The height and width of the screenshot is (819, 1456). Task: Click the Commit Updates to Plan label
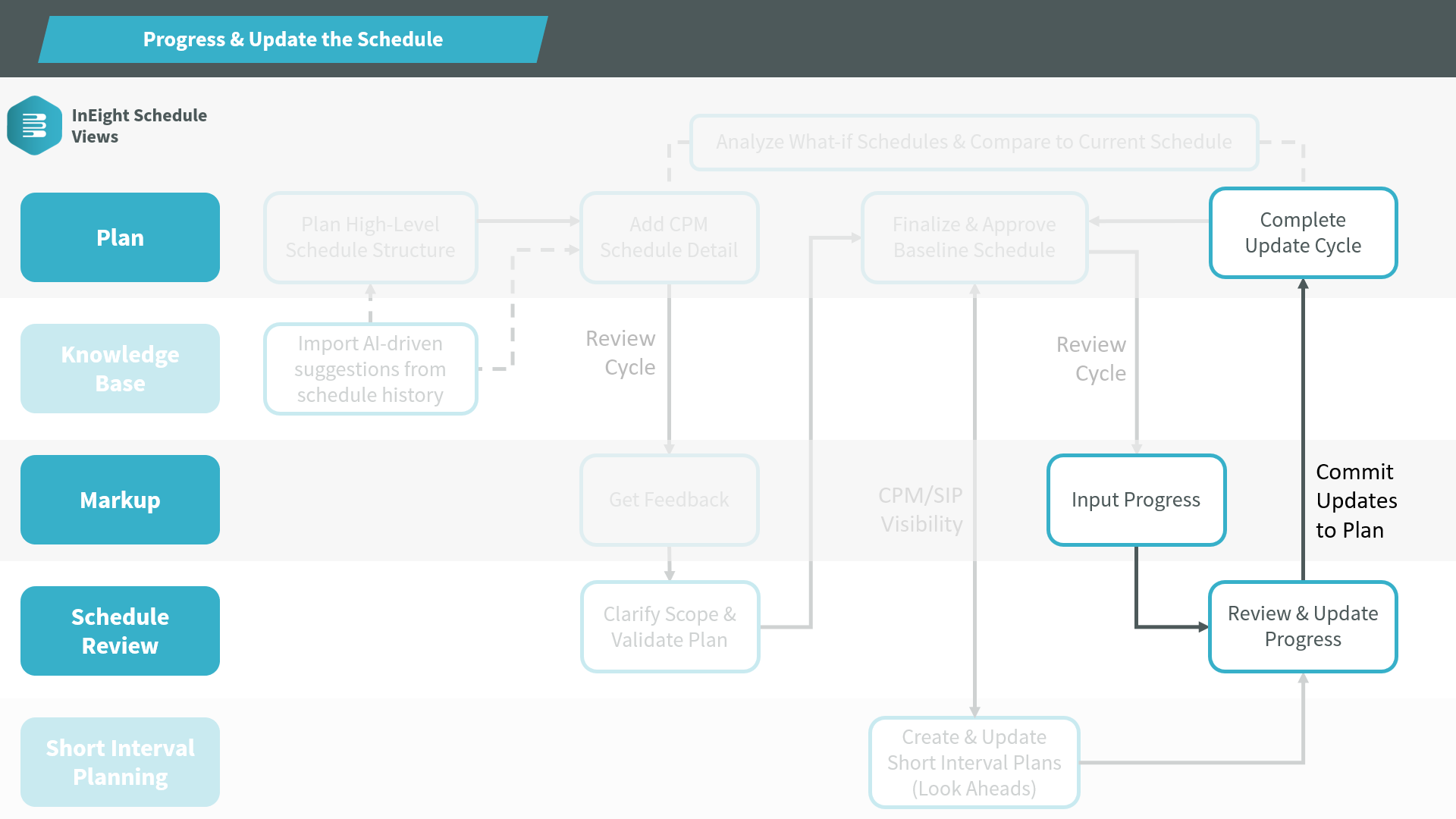(1356, 500)
